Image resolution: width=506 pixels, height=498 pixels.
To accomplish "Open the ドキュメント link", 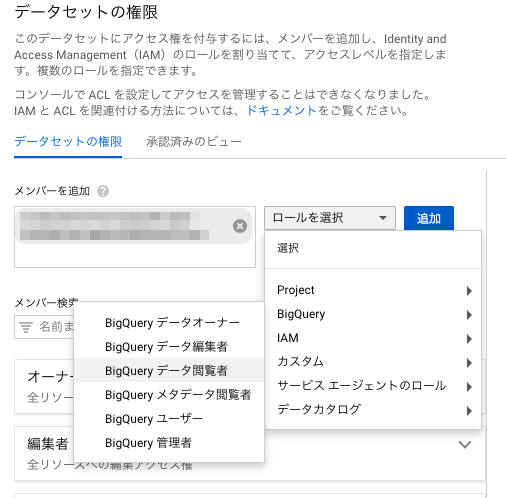I will point(281,110).
